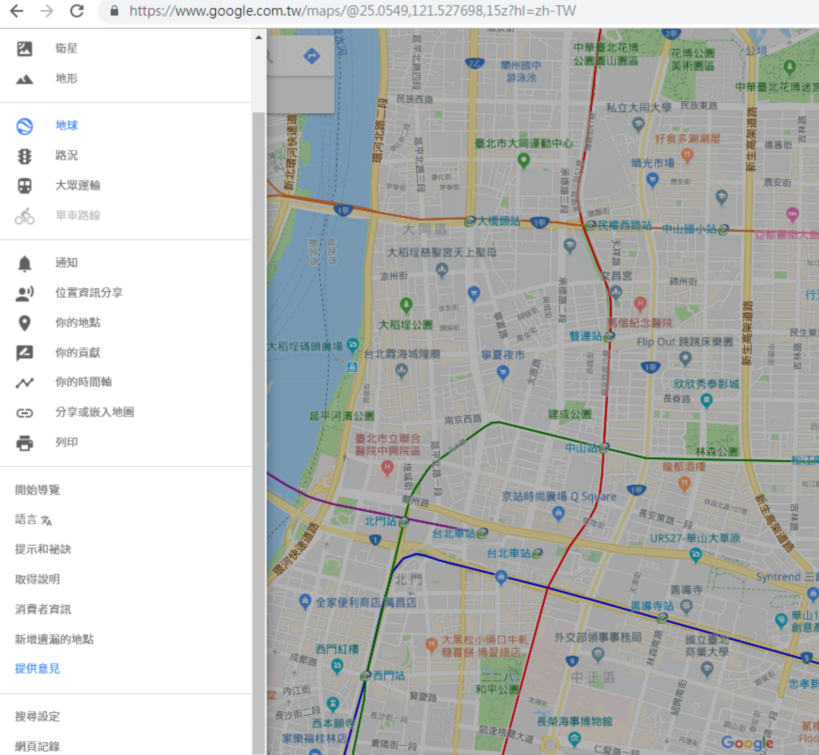The image size is (819, 755).
Task: Open the 你的地點 menu entry
Action: (78, 323)
